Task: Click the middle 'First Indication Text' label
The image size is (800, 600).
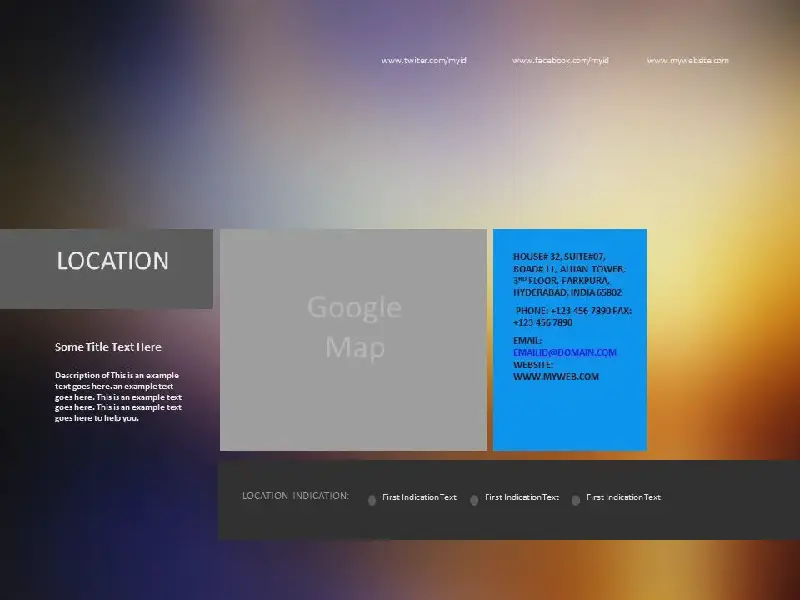Action: 522,497
